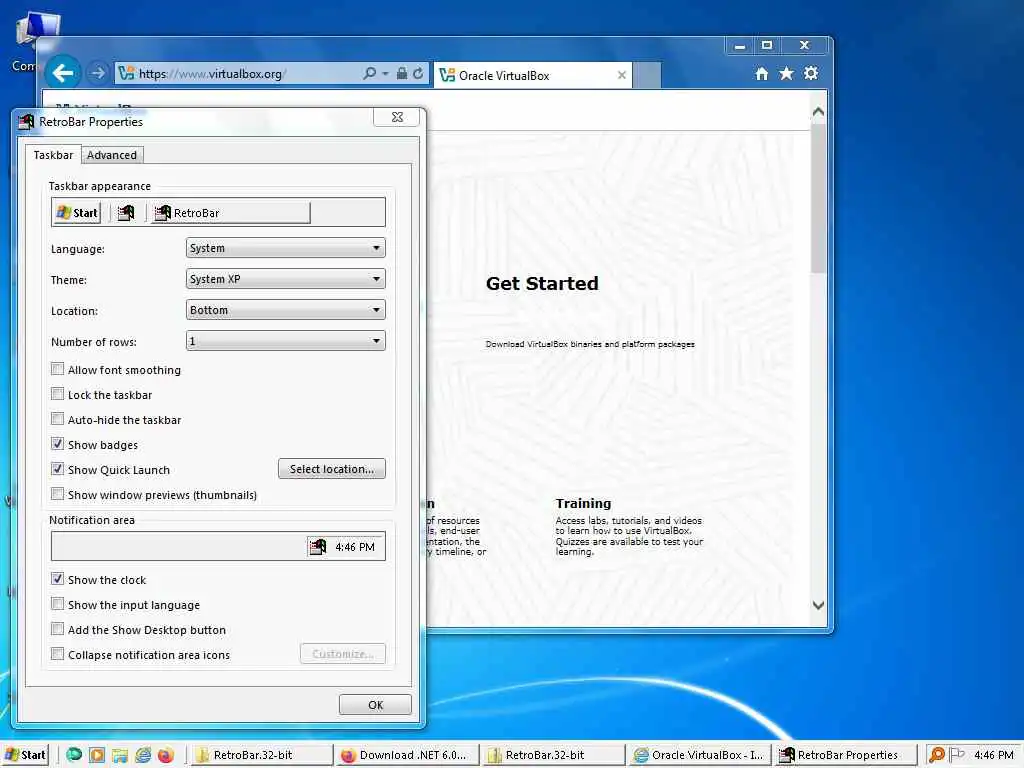Launch Internet Explorer from quick launch

(x=143, y=755)
